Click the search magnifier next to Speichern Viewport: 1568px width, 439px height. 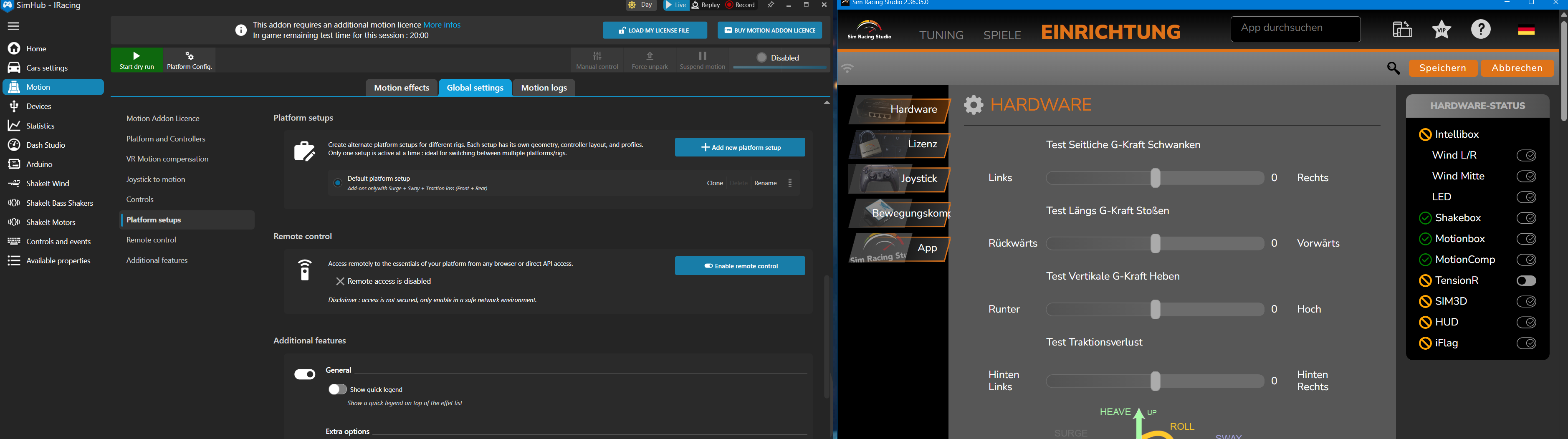coord(1393,69)
